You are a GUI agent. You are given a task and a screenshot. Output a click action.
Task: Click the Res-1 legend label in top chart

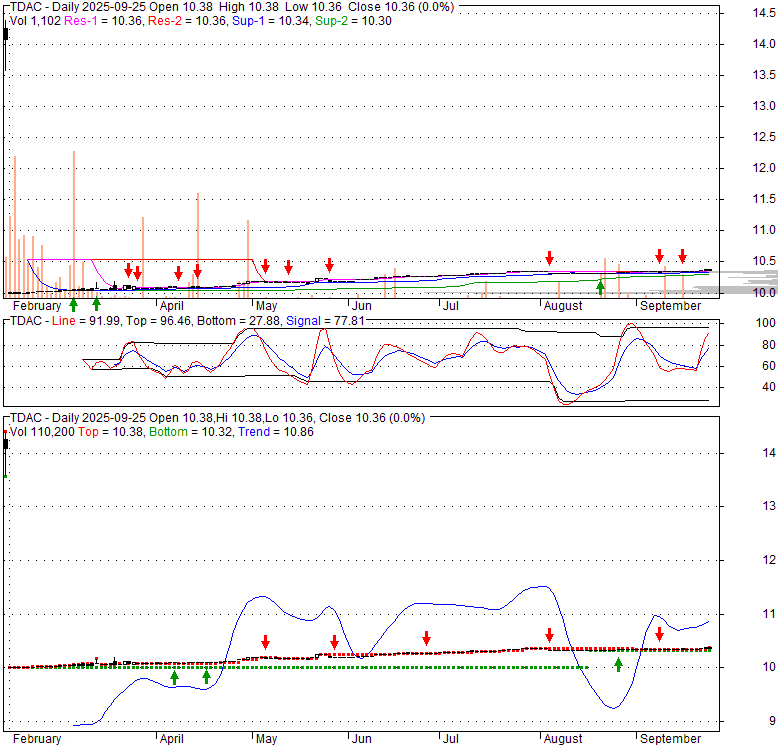point(81,21)
